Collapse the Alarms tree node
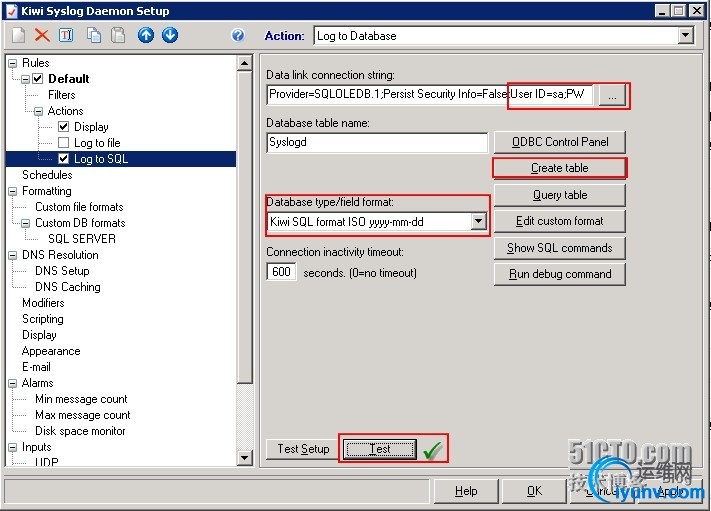The width and height of the screenshot is (711, 511). (13, 383)
